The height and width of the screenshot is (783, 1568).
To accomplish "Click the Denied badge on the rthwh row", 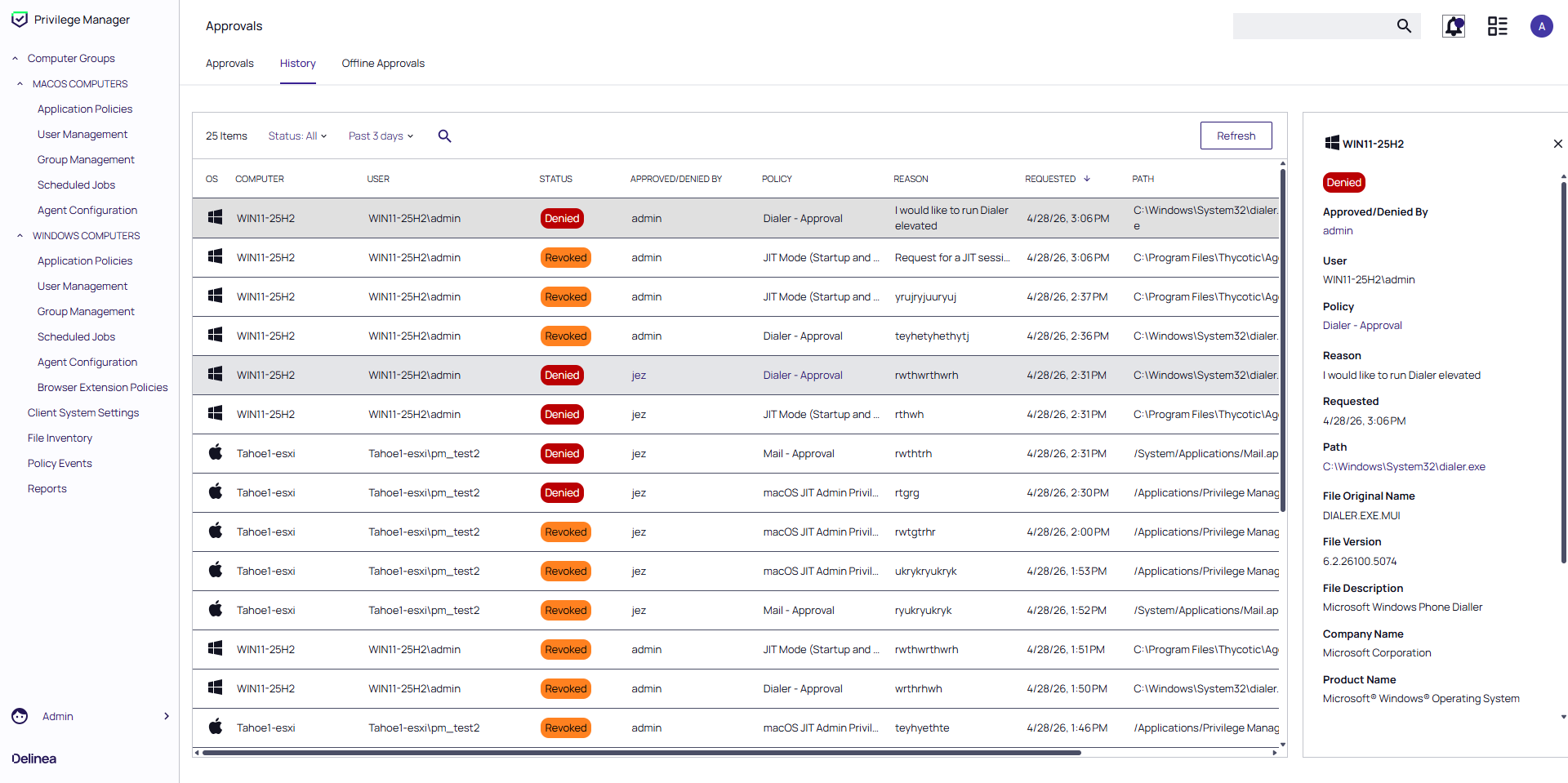I will (x=562, y=415).
